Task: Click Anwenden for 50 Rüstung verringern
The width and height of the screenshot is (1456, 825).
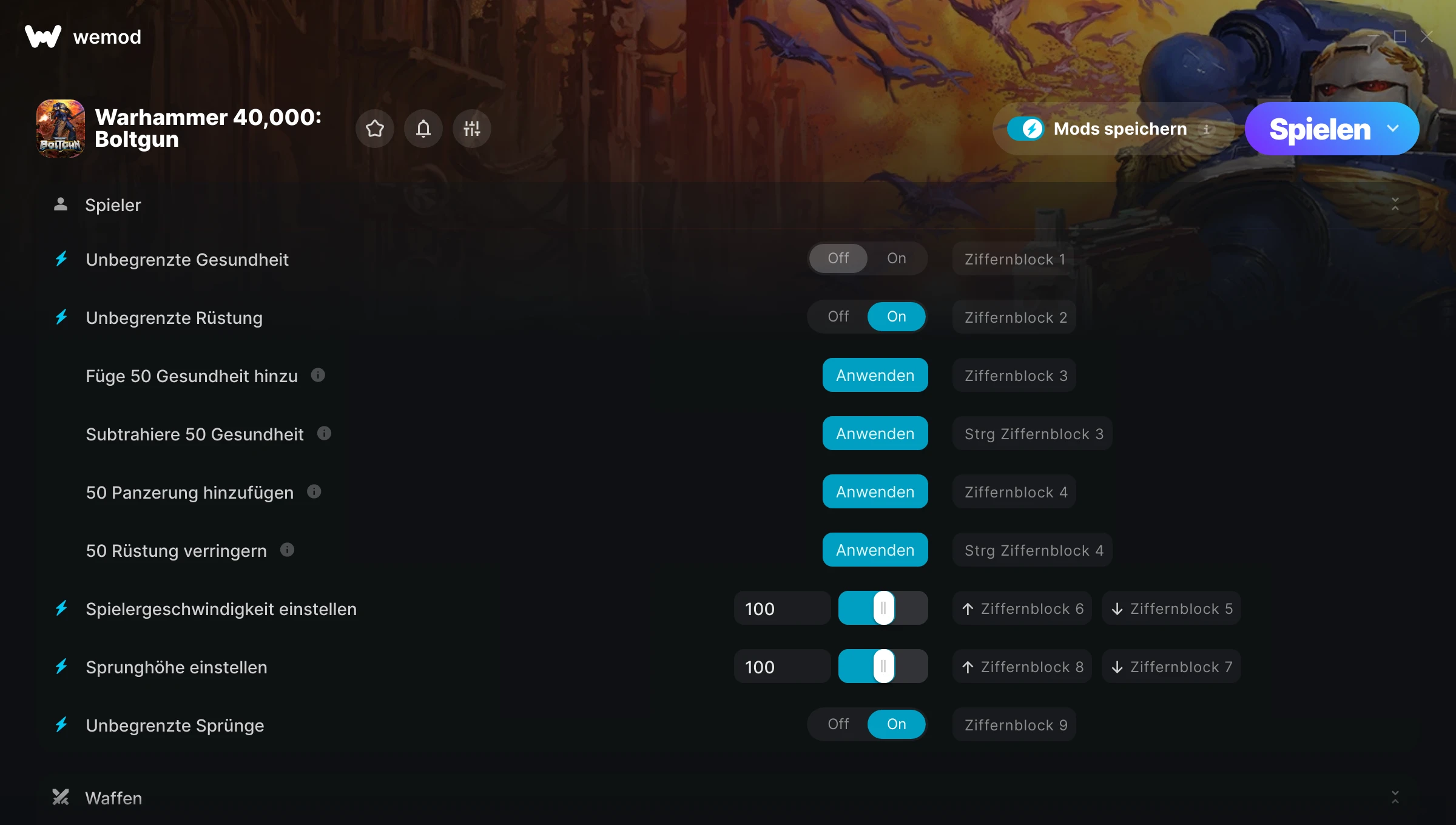Action: tap(875, 550)
